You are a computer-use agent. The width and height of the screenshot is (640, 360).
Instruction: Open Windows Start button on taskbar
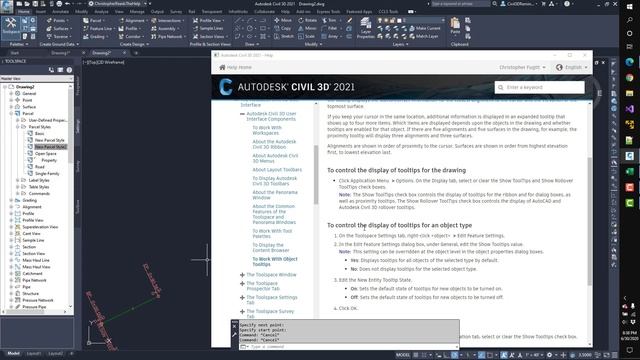629,7
